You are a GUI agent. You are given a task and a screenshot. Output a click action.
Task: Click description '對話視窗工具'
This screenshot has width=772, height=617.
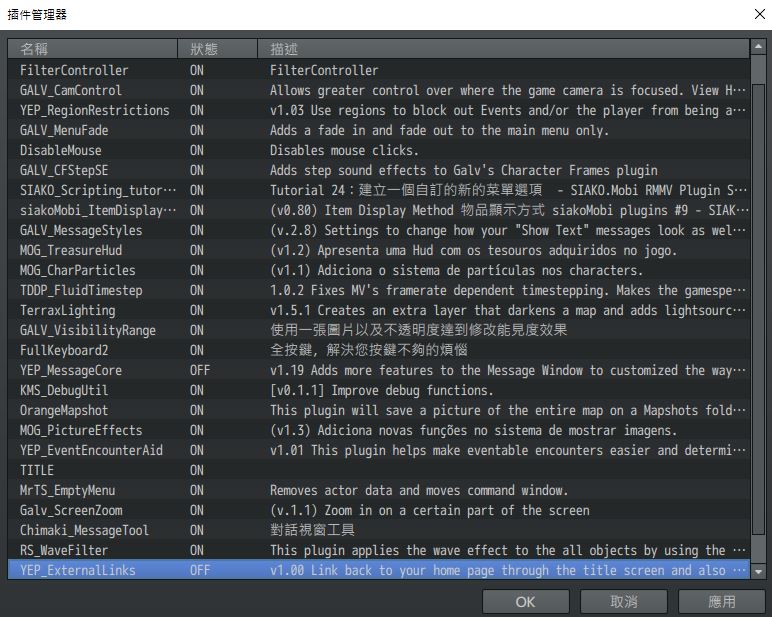coord(312,530)
